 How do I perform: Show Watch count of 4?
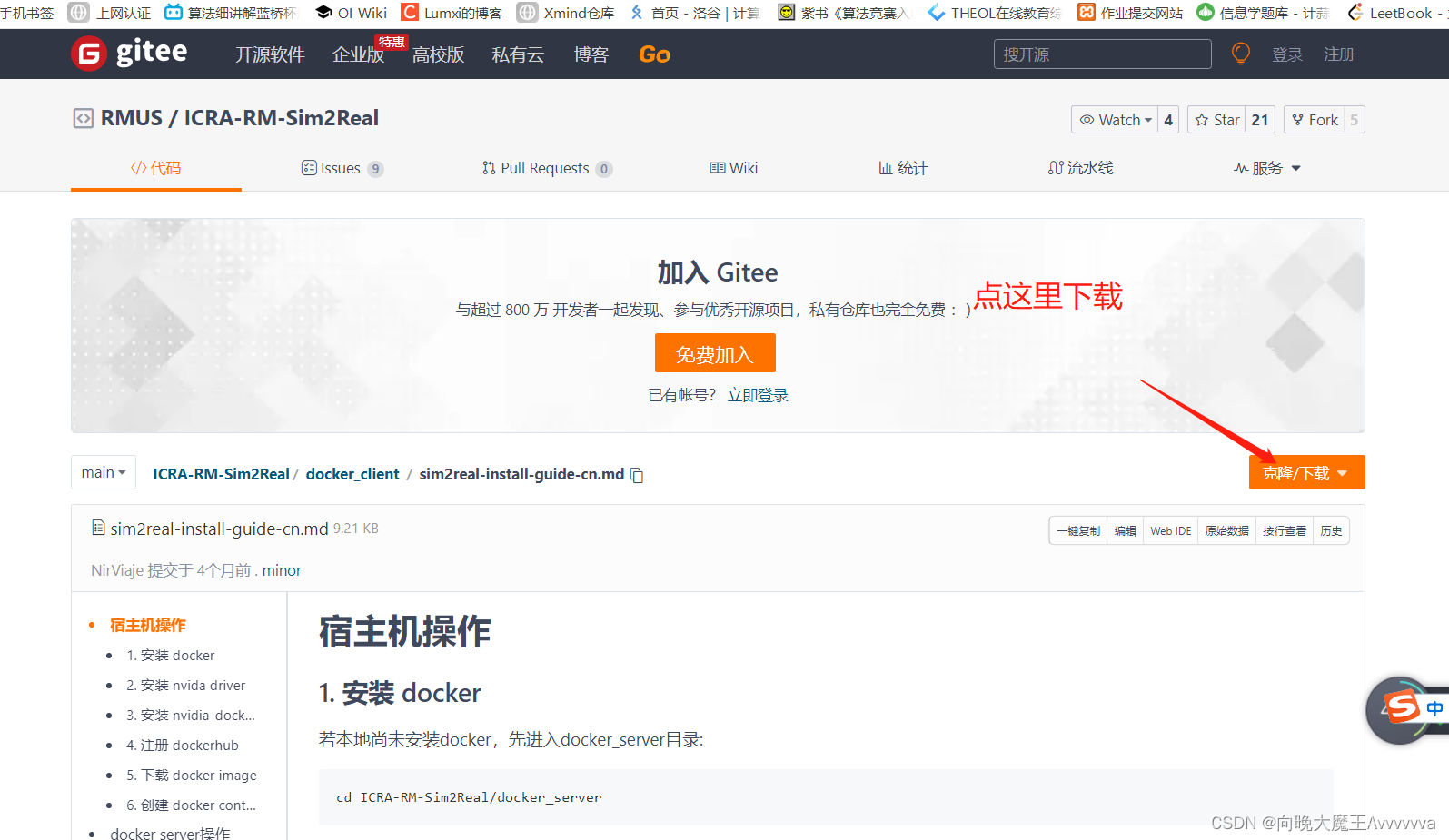[x=1168, y=120]
